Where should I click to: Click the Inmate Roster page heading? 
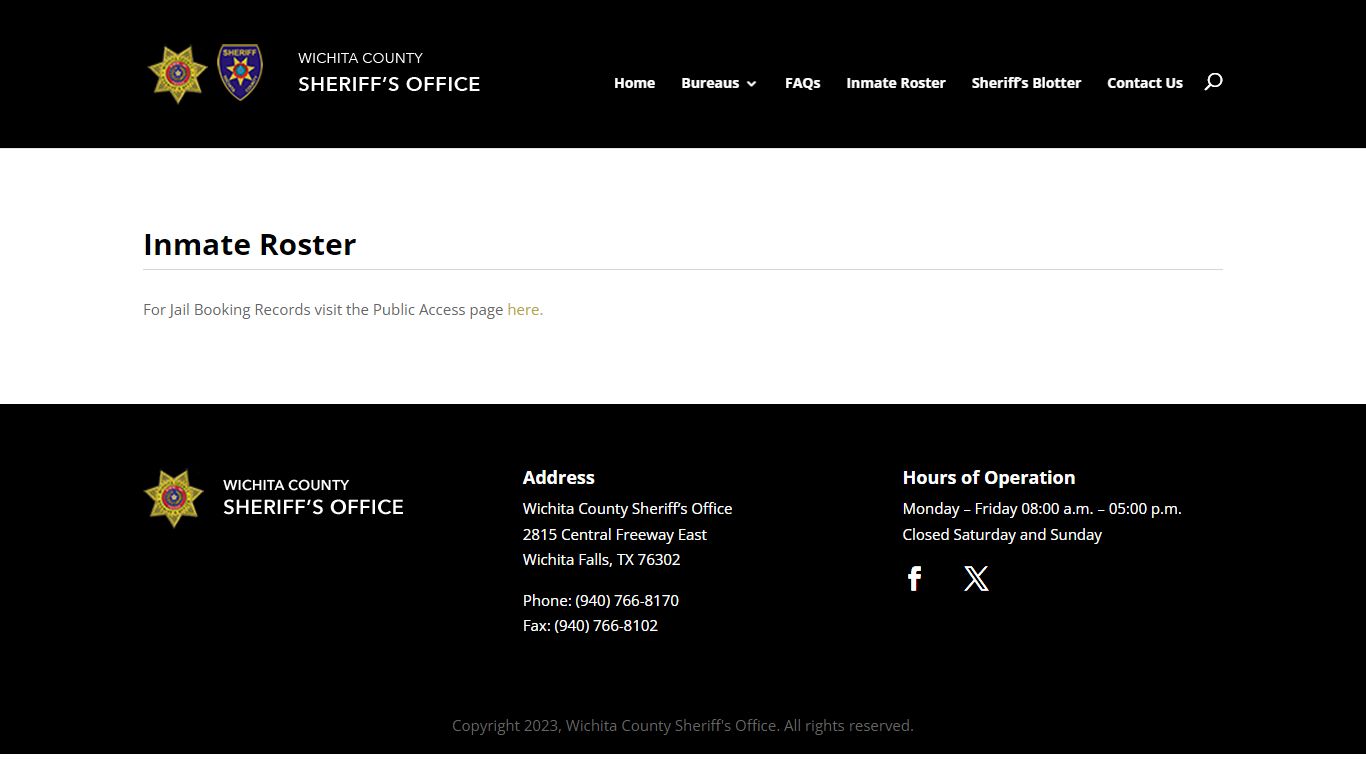point(250,245)
